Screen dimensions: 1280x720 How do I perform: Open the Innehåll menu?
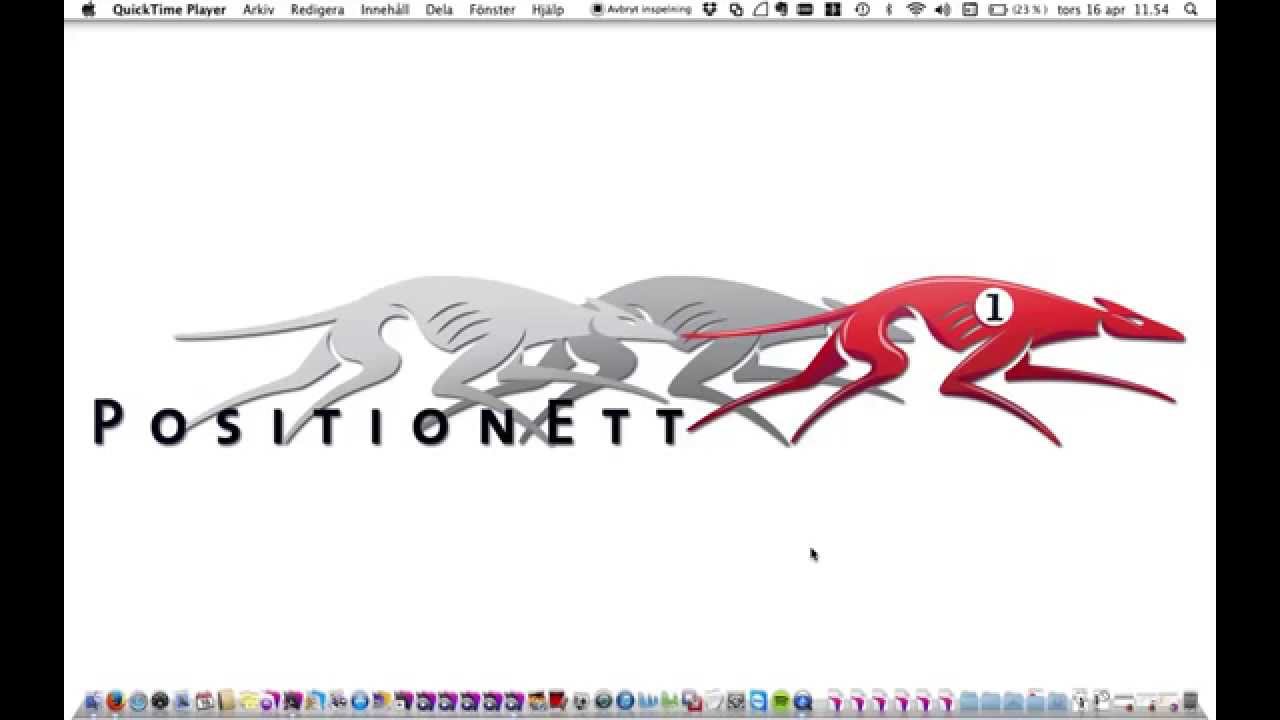[x=385, y=9]
